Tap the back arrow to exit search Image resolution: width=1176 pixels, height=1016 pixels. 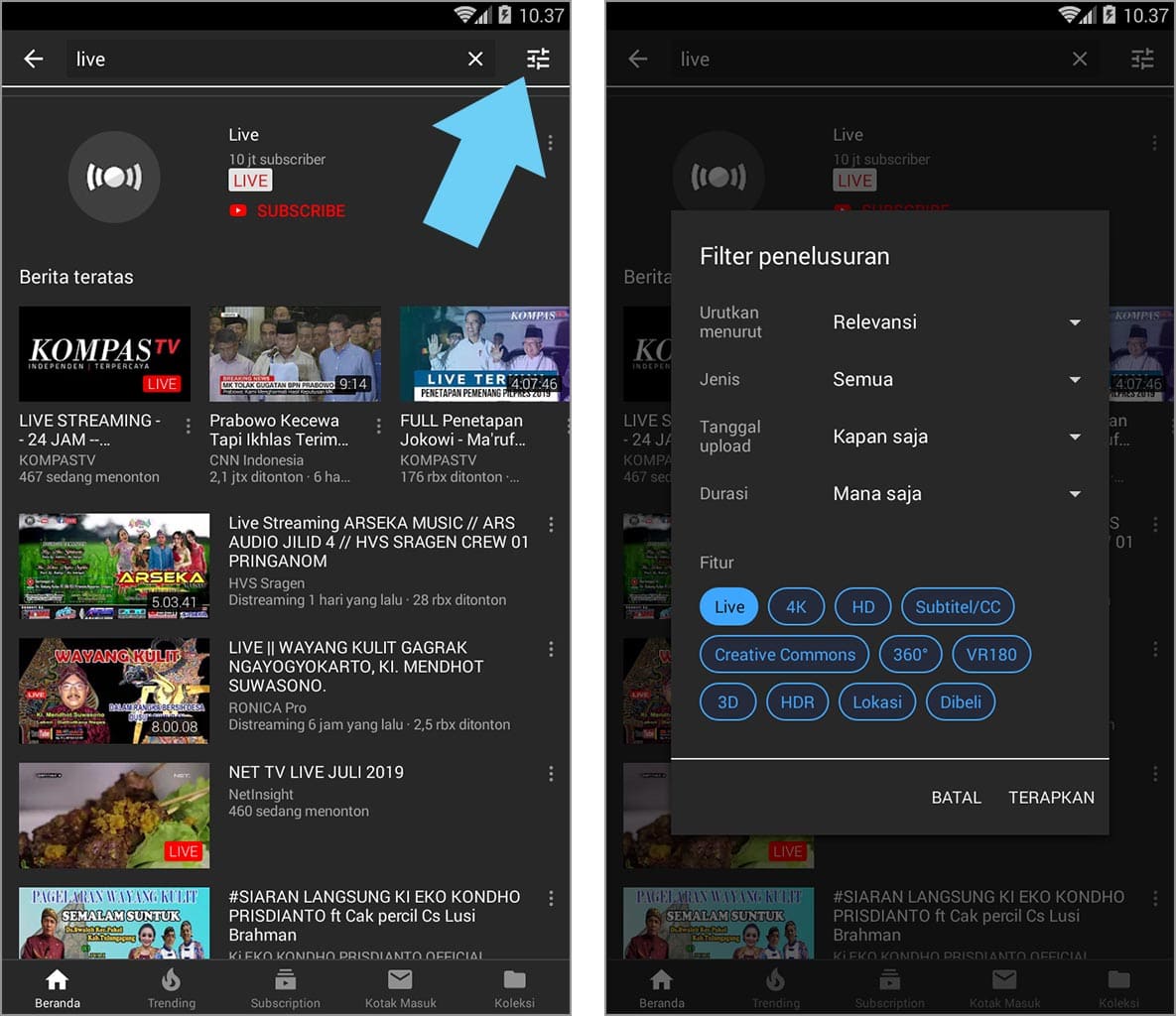[x=33, y=59]
